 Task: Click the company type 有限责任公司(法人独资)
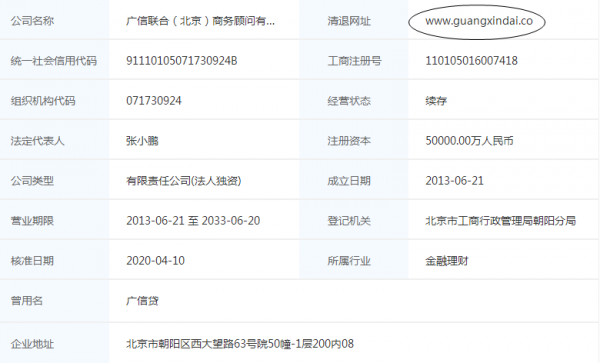click(x=184, y=181)
